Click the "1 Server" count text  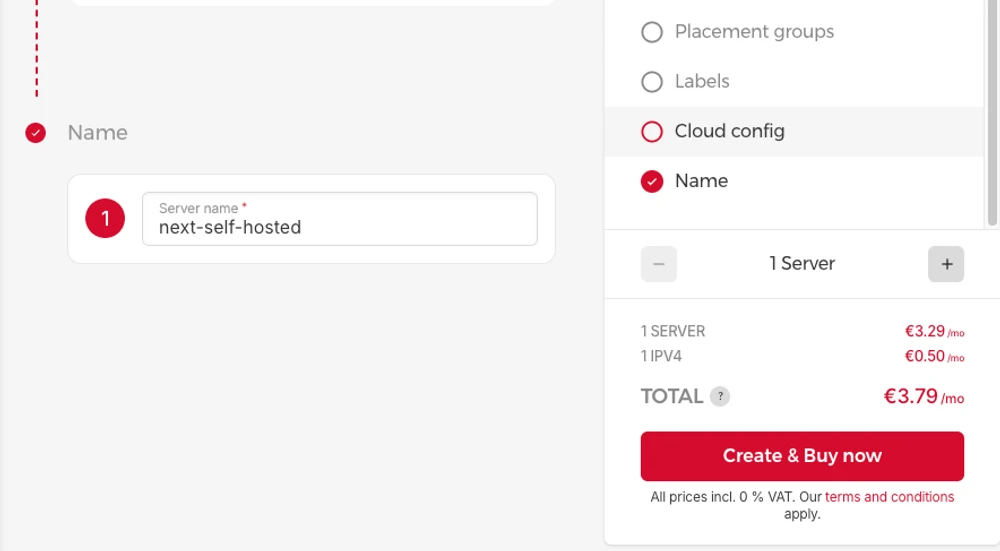click(x=802, y=264)
